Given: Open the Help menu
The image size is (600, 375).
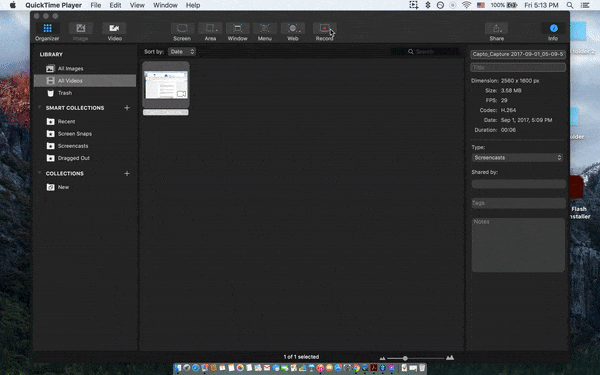Looking at the screenshot, I should [x=193, y=5].
